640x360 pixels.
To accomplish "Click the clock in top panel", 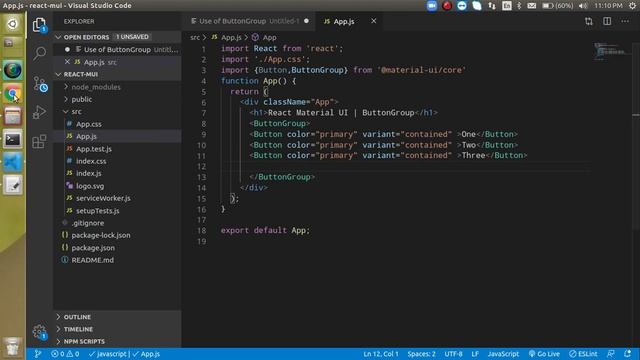I will coord(609,6).
